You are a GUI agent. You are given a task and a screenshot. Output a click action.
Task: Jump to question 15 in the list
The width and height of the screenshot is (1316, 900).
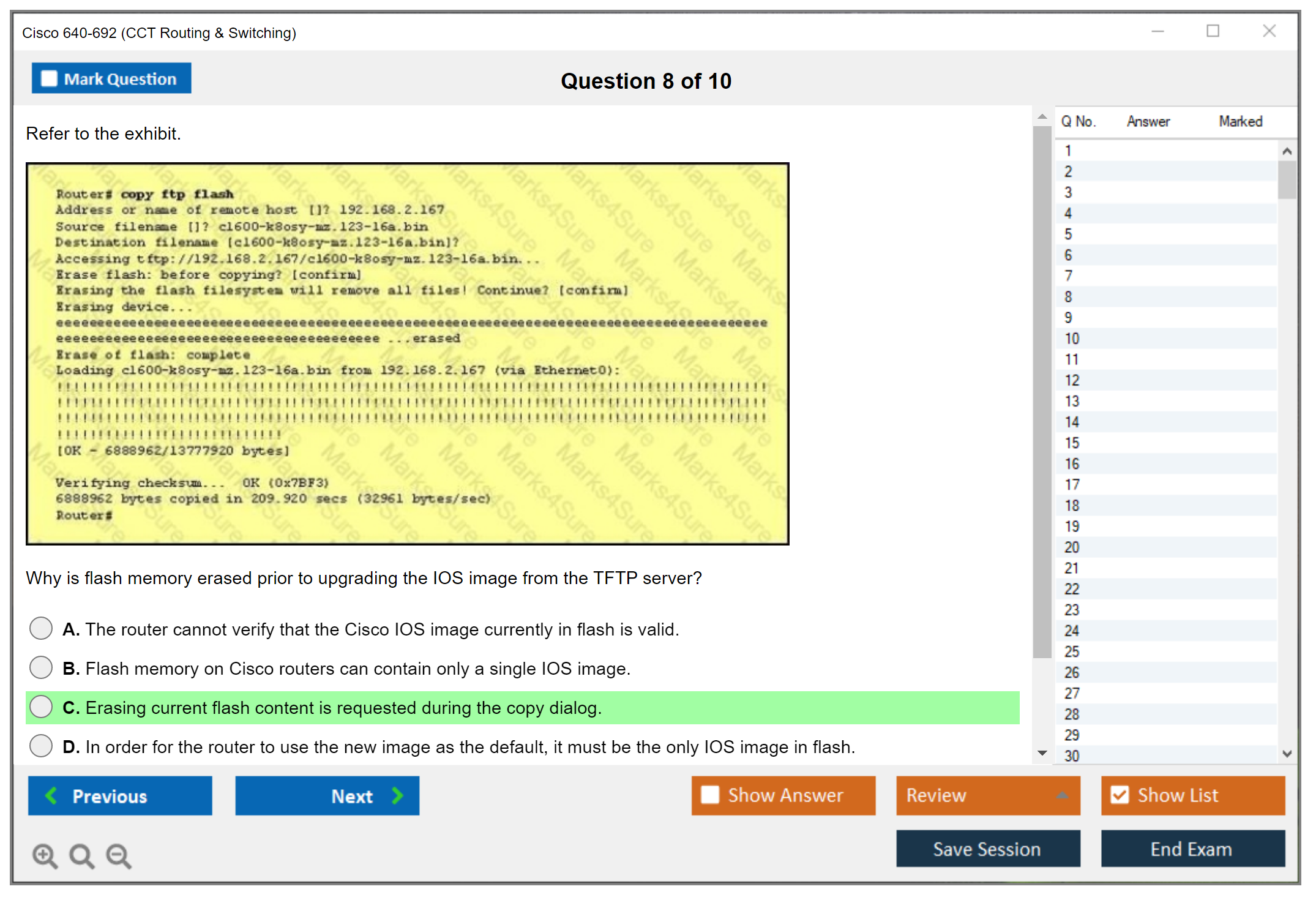tap(1071, 443)
